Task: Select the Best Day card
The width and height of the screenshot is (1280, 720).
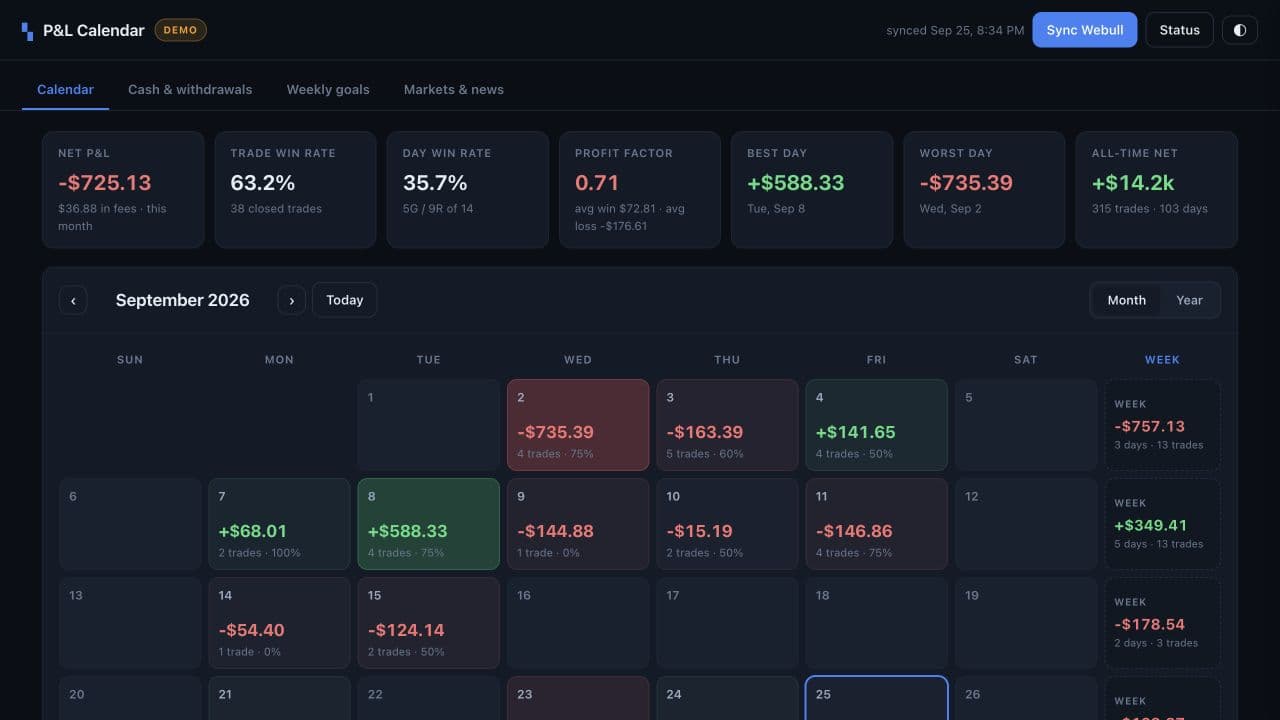Action: pyautogui.click(x=812, y=189)
